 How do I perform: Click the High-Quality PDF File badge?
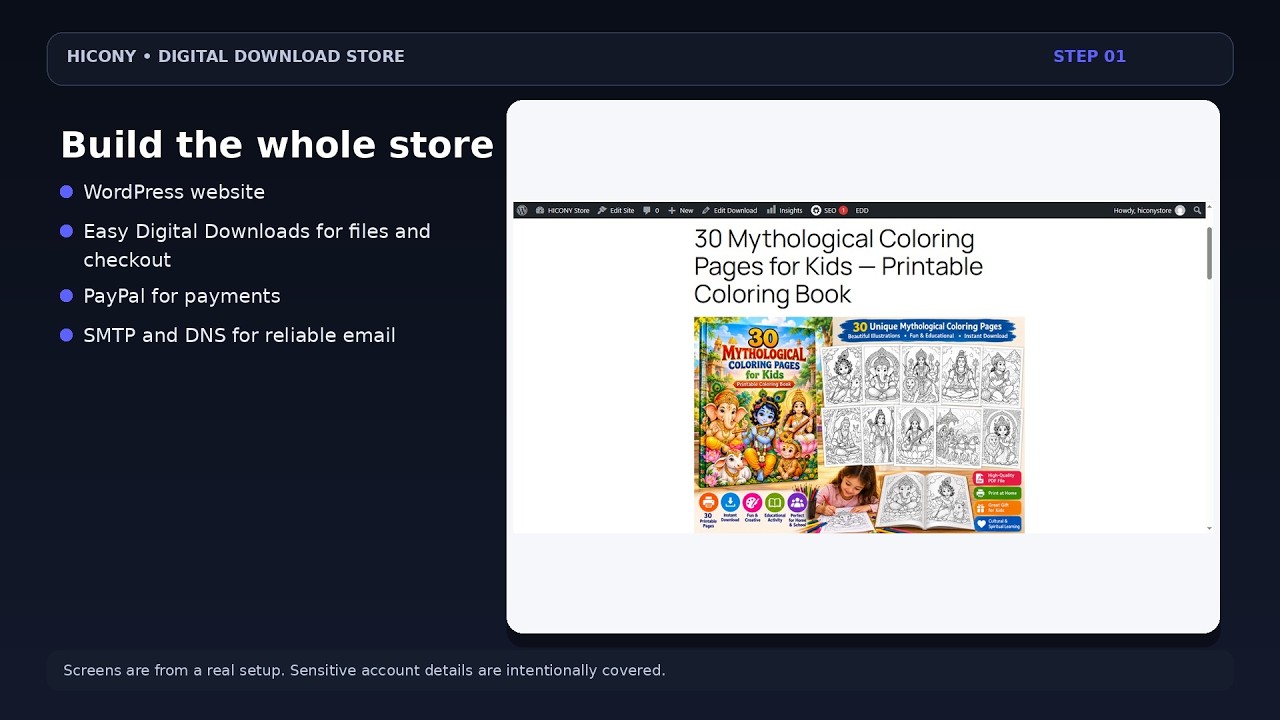(997, 478)
